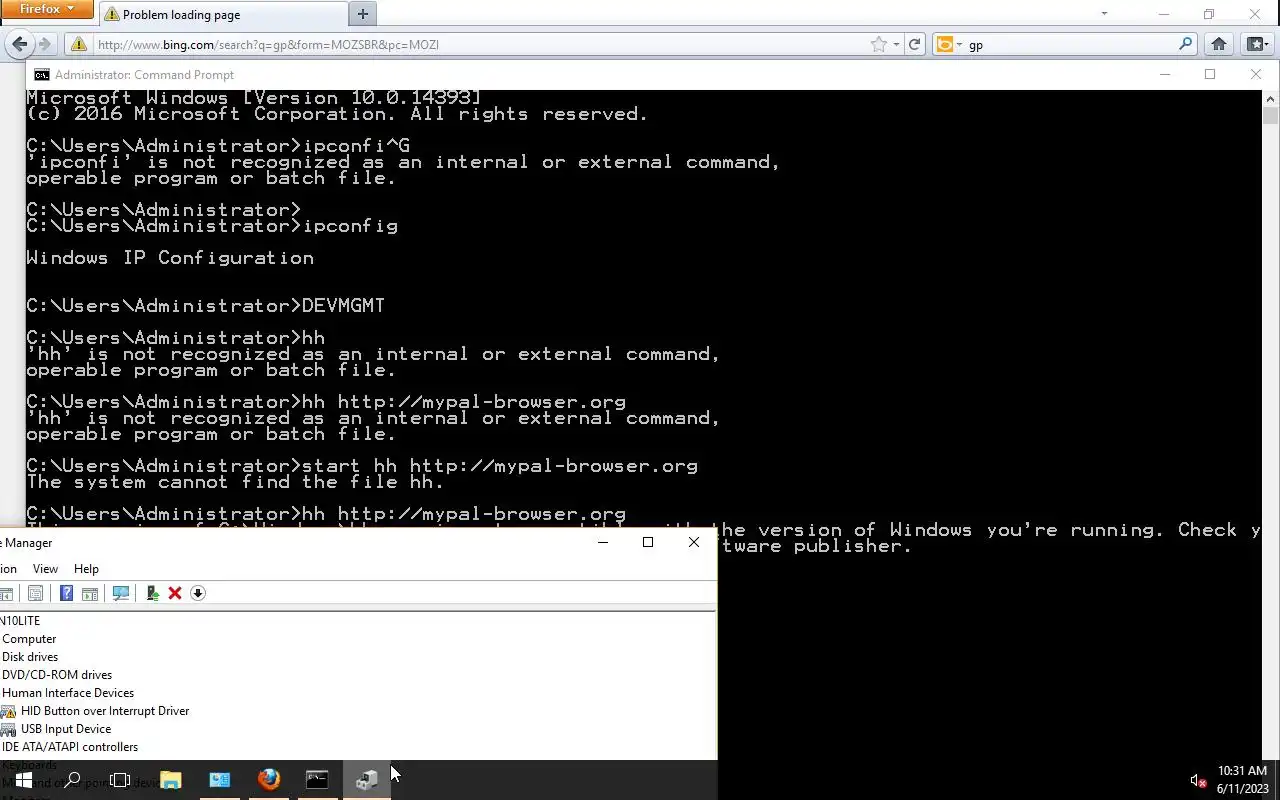The height and width of the screenshot is (800, 1280).
Task: Open File Explorer from the taskbar
Action: point(170,780)
